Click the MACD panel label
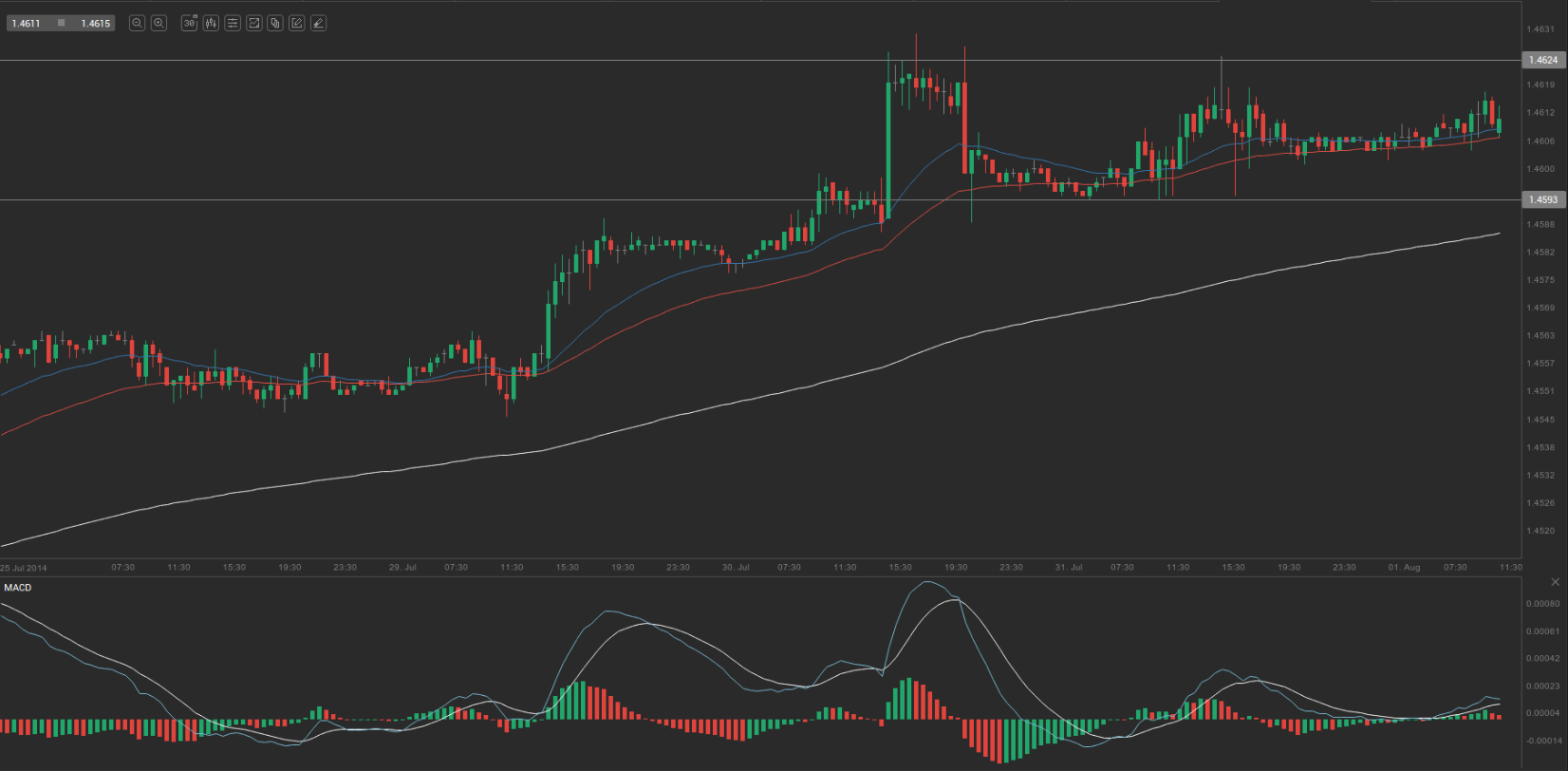This screenshot has width=1568, height=771. pos(18,588)
